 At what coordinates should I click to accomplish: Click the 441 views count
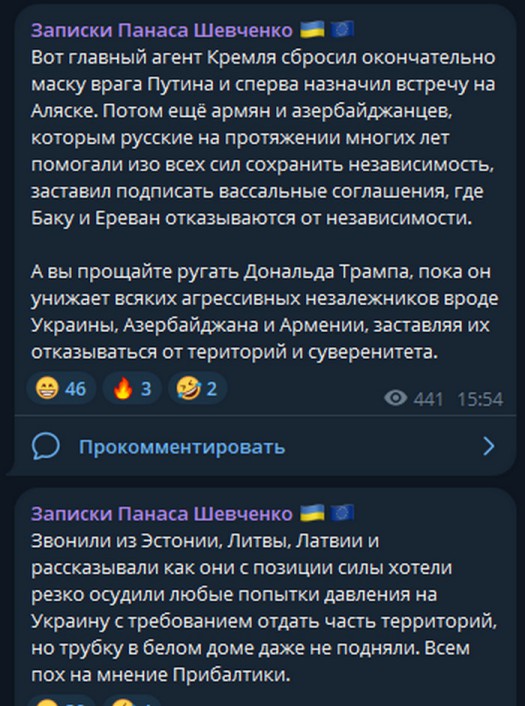(x=428, y=399)
